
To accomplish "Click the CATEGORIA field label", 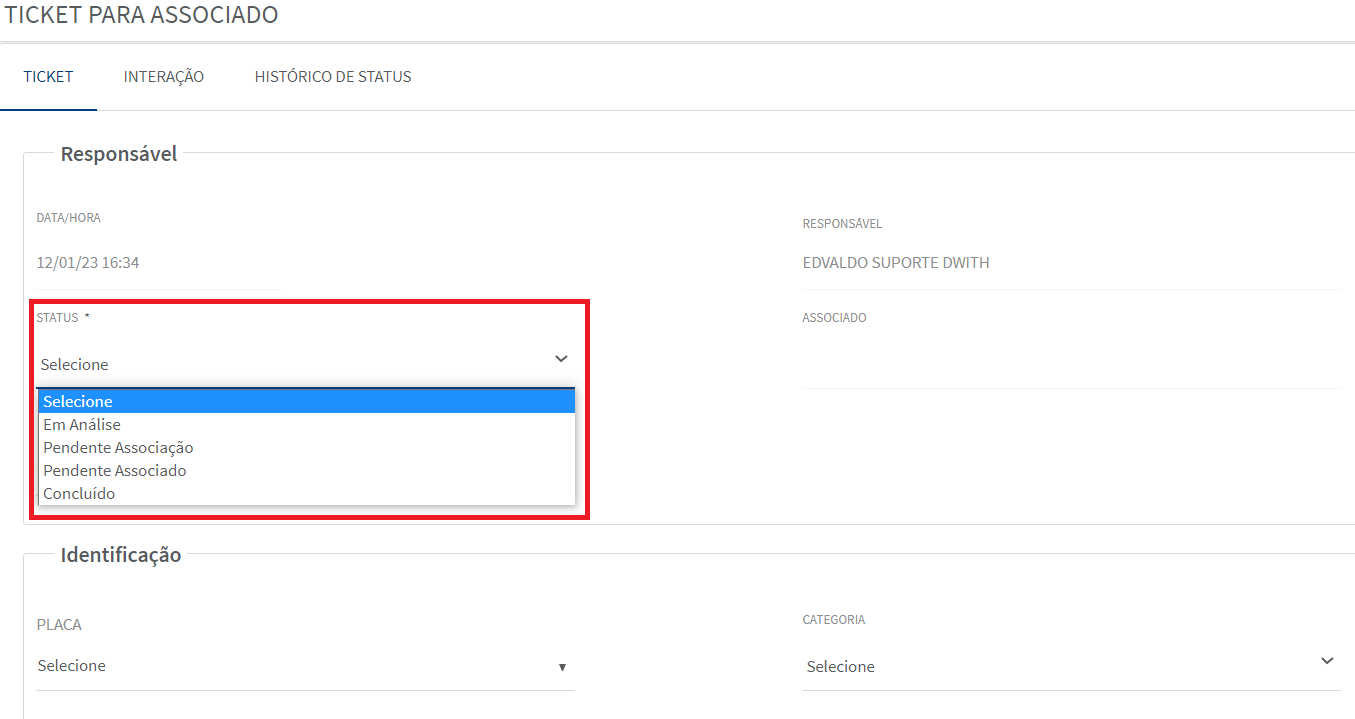I will pos(834,620).
